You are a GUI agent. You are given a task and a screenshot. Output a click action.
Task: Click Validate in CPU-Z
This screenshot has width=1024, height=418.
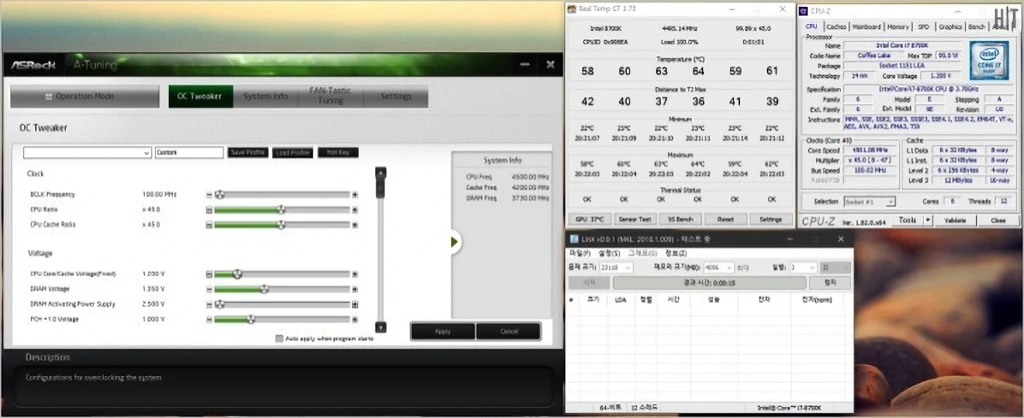pos(955,221)
